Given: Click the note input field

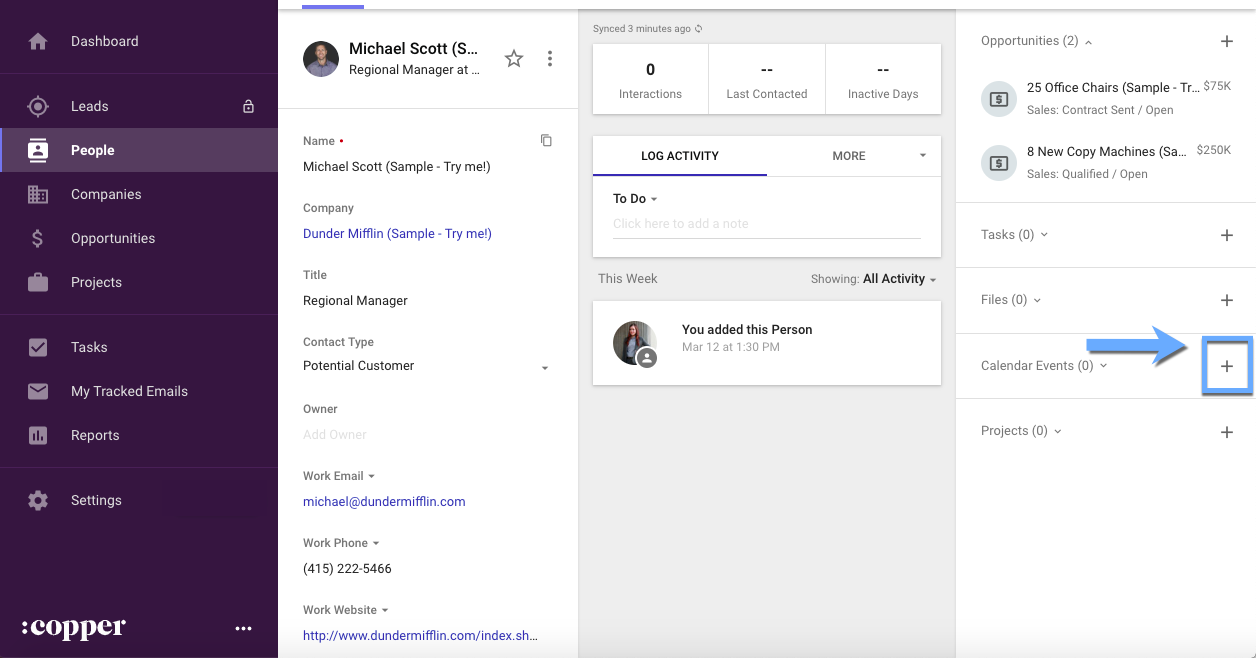Looking at the screenshot, I should (765, 224).
